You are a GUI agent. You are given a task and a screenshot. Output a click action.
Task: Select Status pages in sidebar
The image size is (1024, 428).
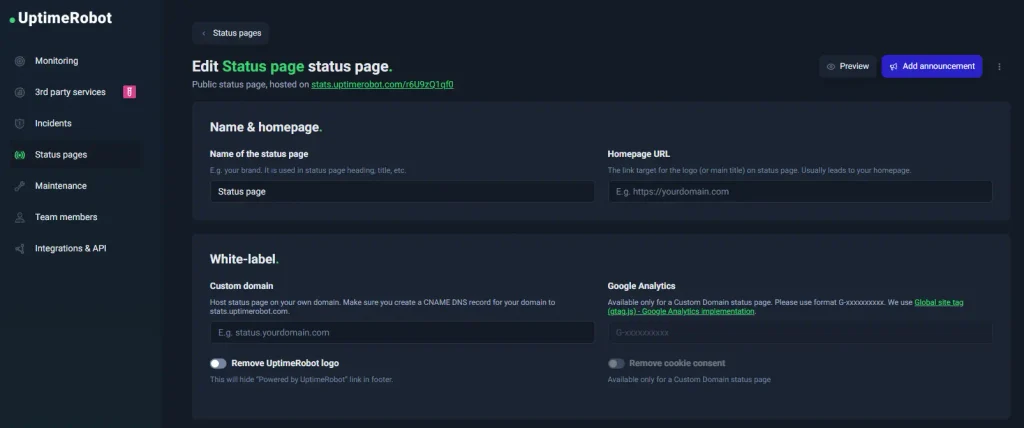click(x=74, y=155)
